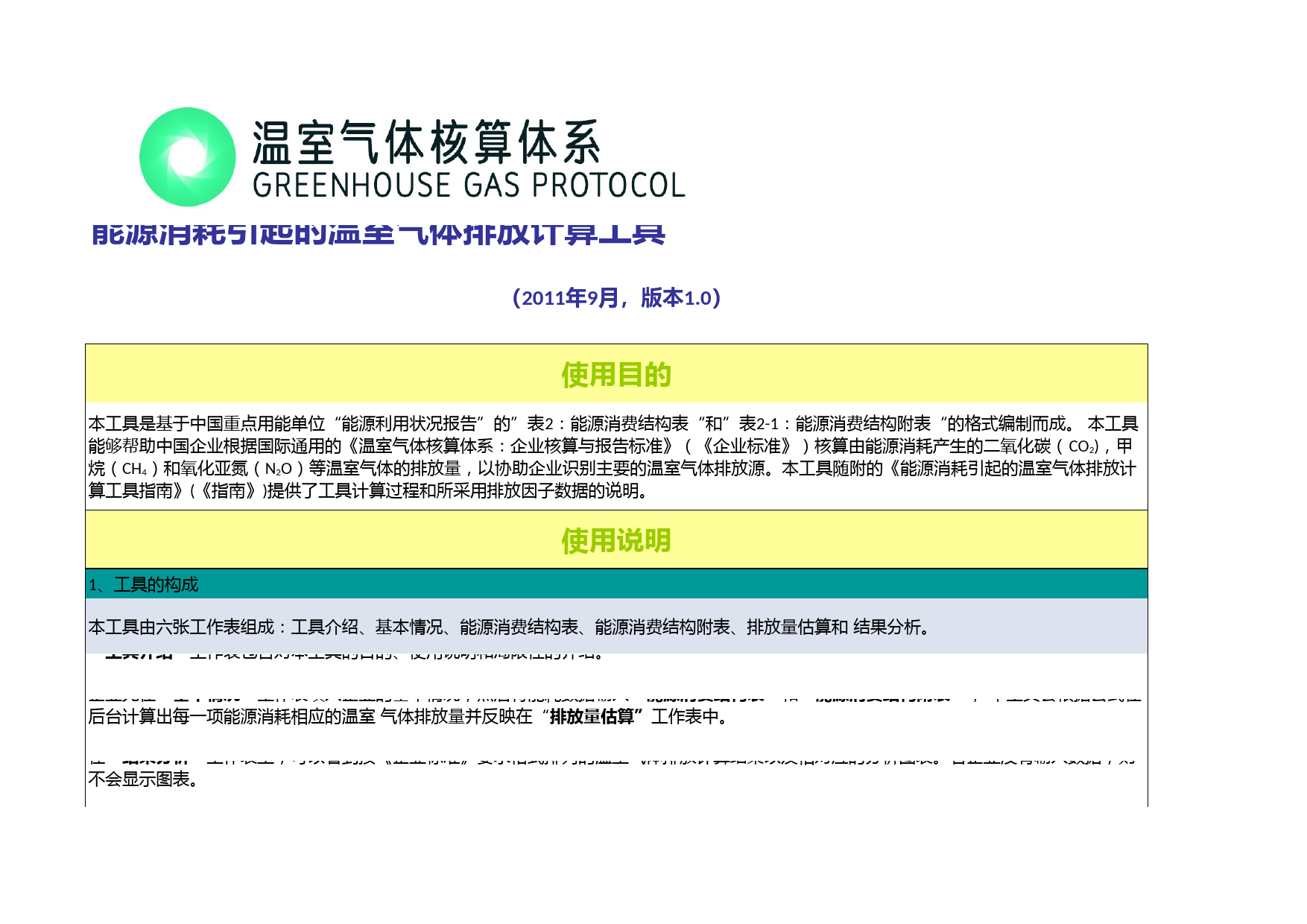The image size is (1307, 924).
Task: Click the '使用说明' section header
Action: (x=616, y=541)
